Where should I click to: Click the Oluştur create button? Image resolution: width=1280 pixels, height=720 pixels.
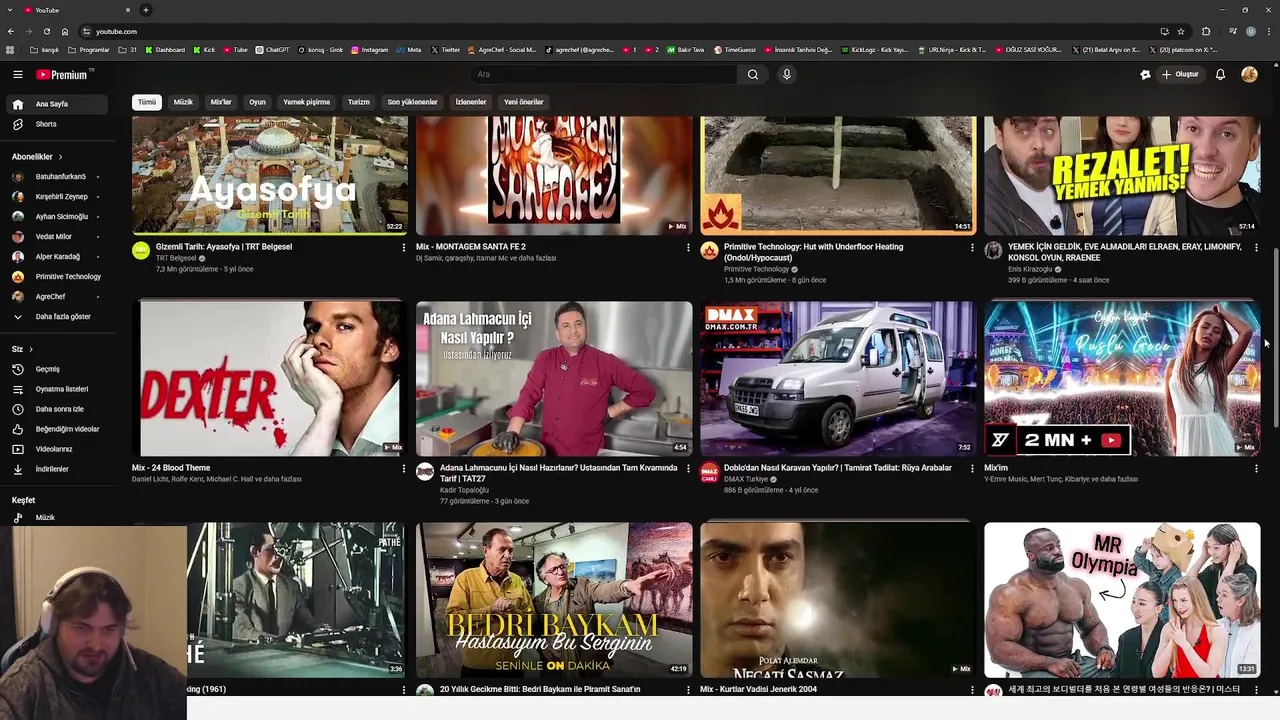1180,74
